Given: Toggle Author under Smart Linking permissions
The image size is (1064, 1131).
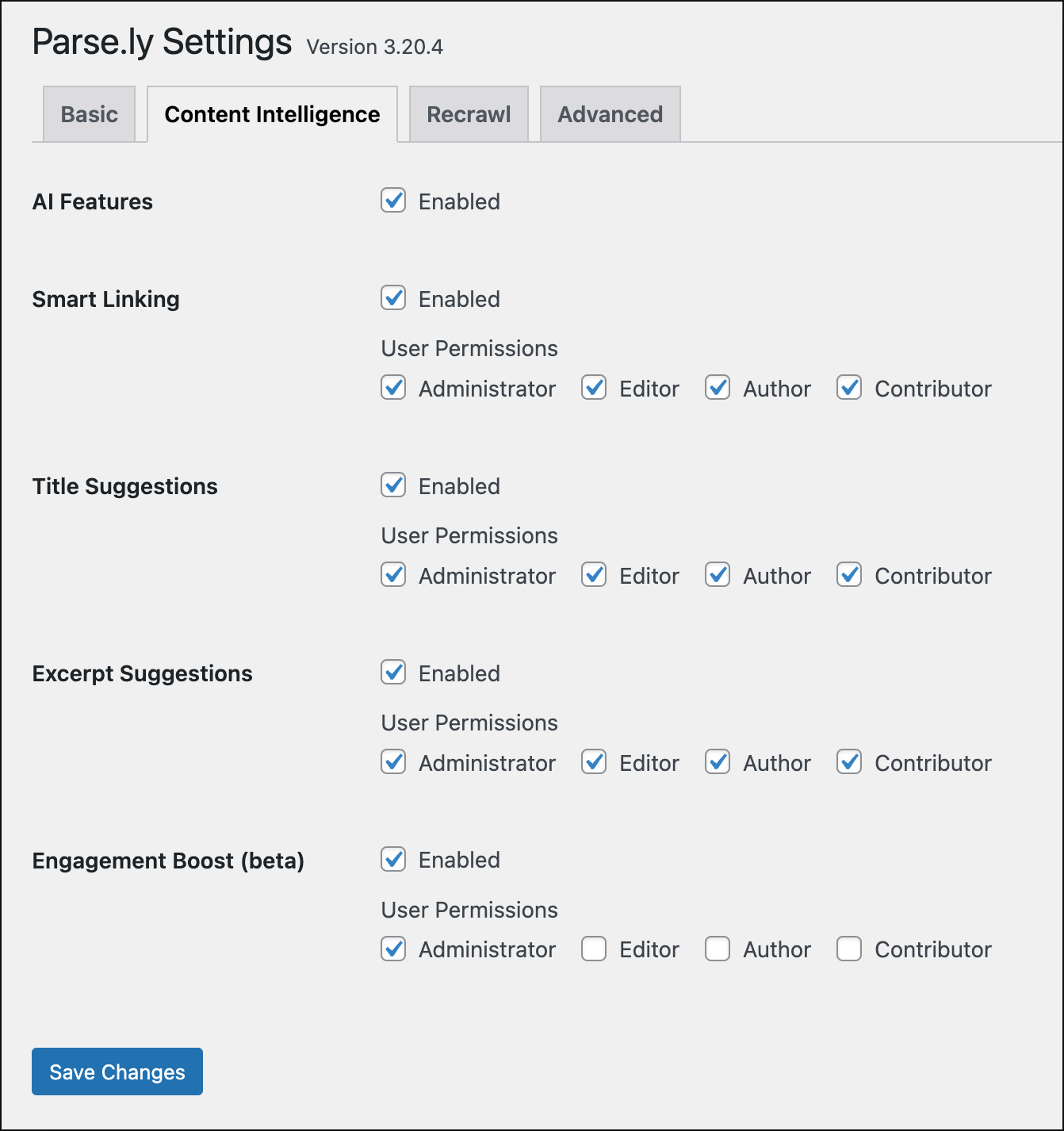Looking at the screenshot, I should [718, 388].
